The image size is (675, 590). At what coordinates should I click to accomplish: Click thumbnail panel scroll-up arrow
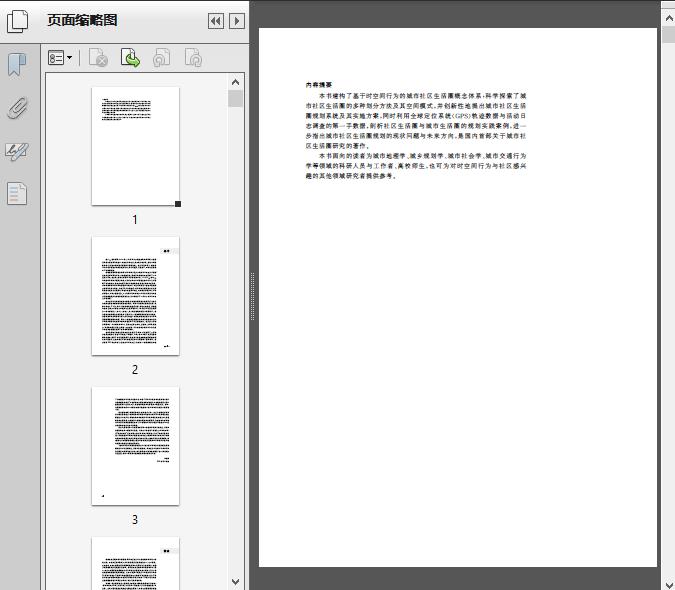235,82
